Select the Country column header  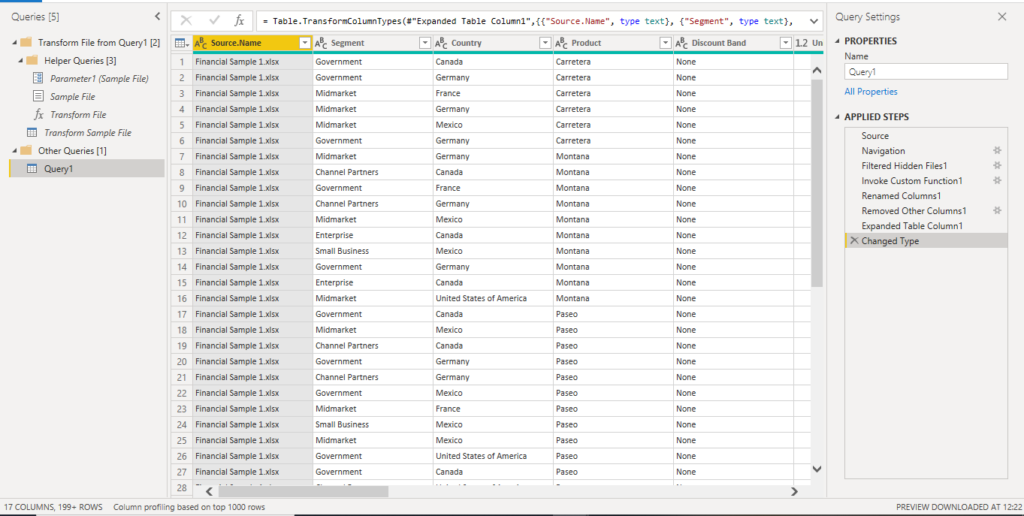pyautogui.click(x=493, y=44)
